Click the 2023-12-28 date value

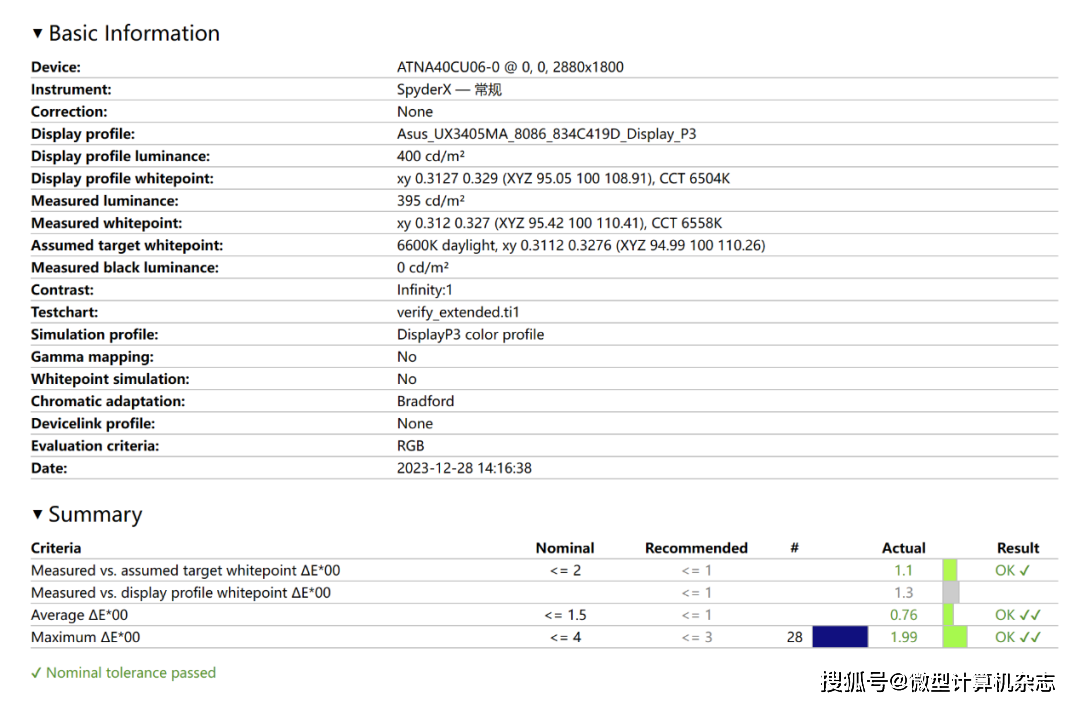click(x=464, y=468)
